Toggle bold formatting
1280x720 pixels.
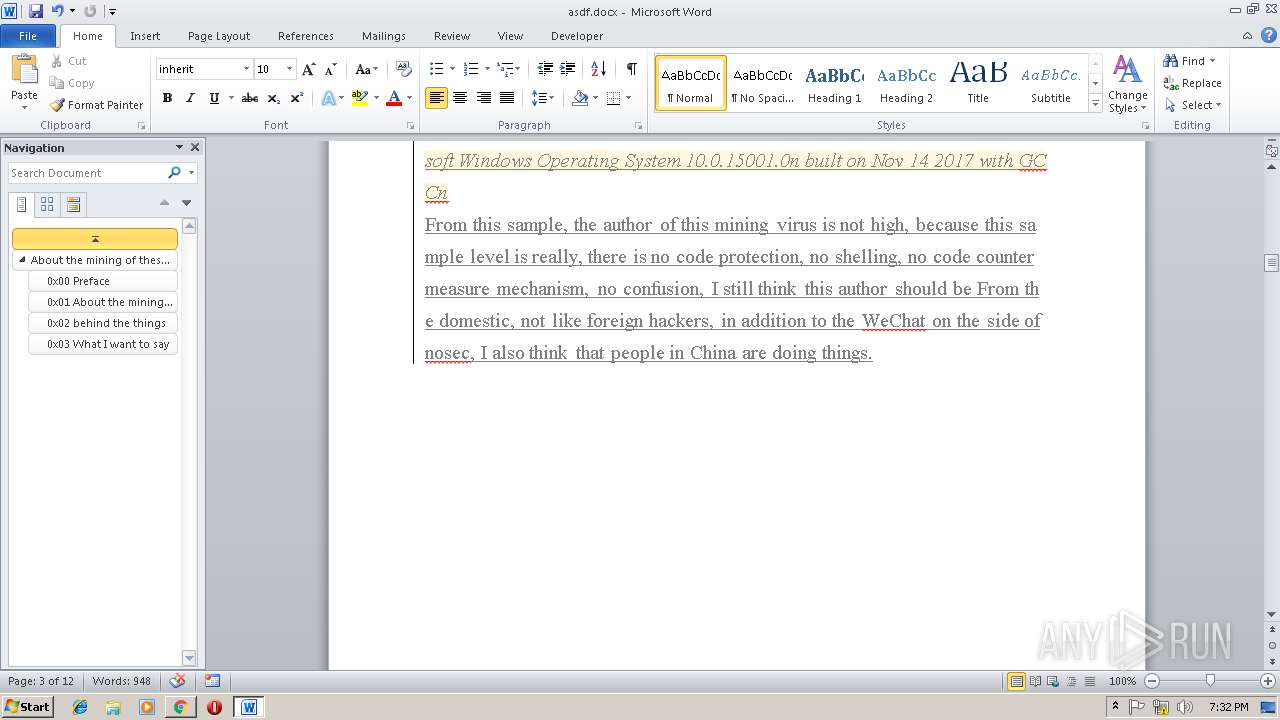pos(167,98)
